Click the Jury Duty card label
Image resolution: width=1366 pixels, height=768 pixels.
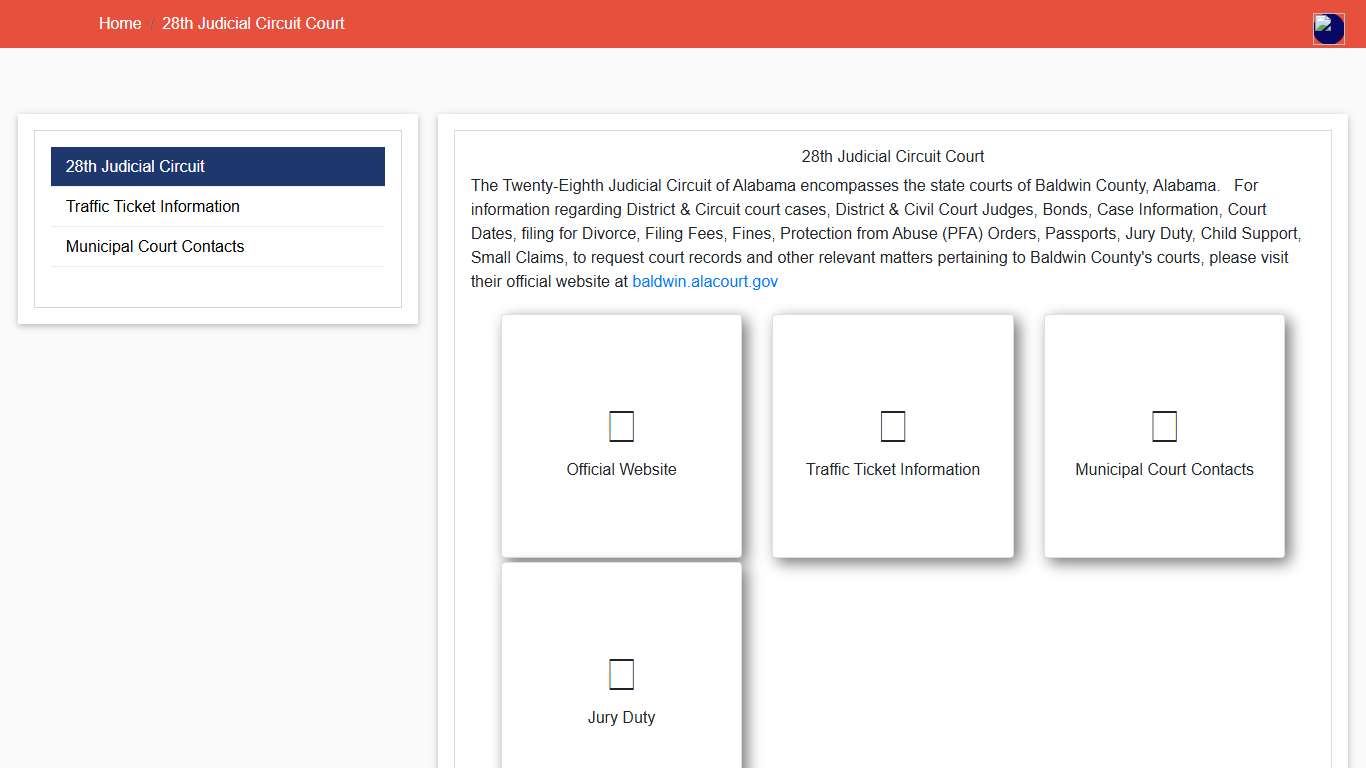tap(621, 718)
